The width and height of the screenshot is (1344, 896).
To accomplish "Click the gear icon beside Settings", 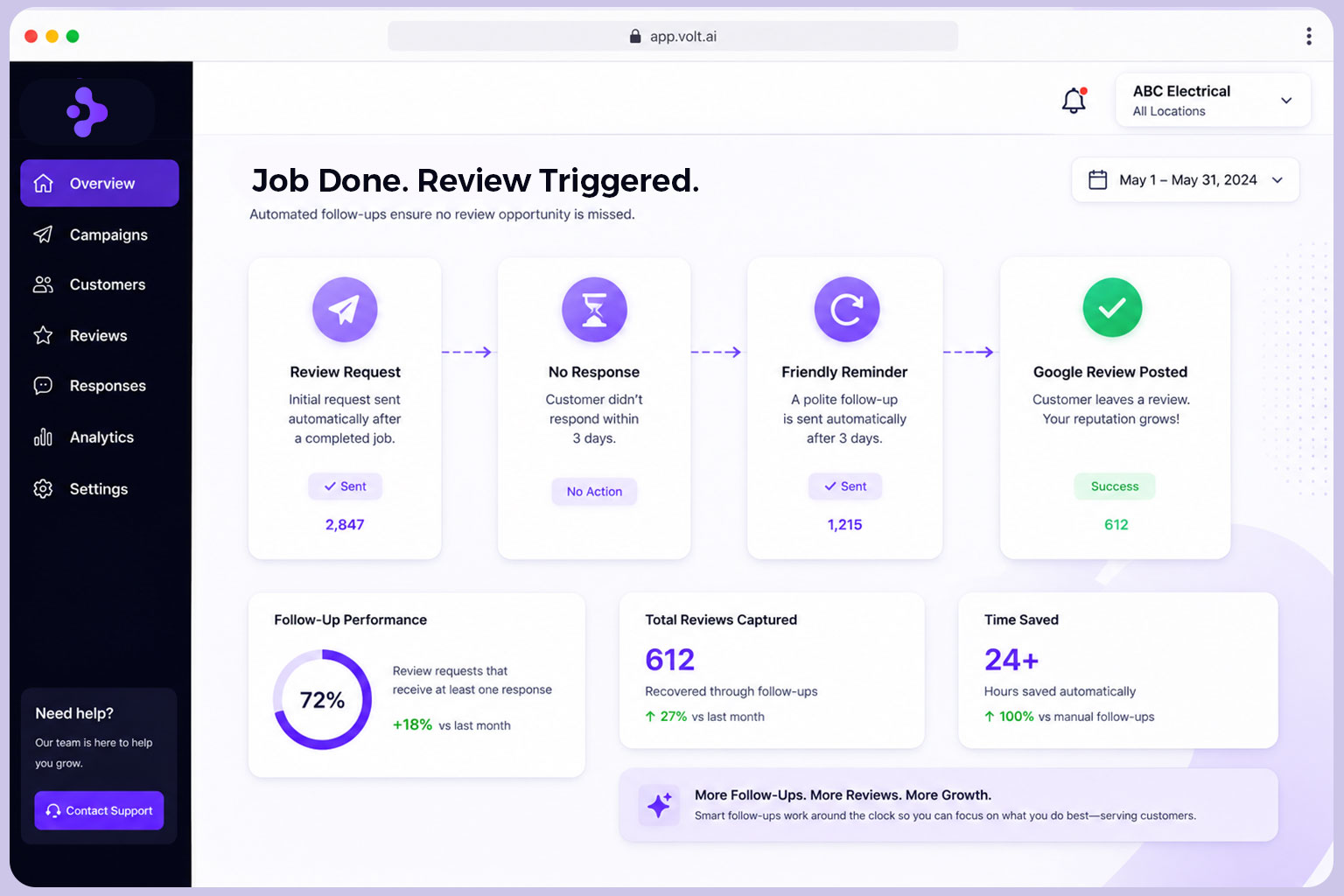I will coord(43,488).
